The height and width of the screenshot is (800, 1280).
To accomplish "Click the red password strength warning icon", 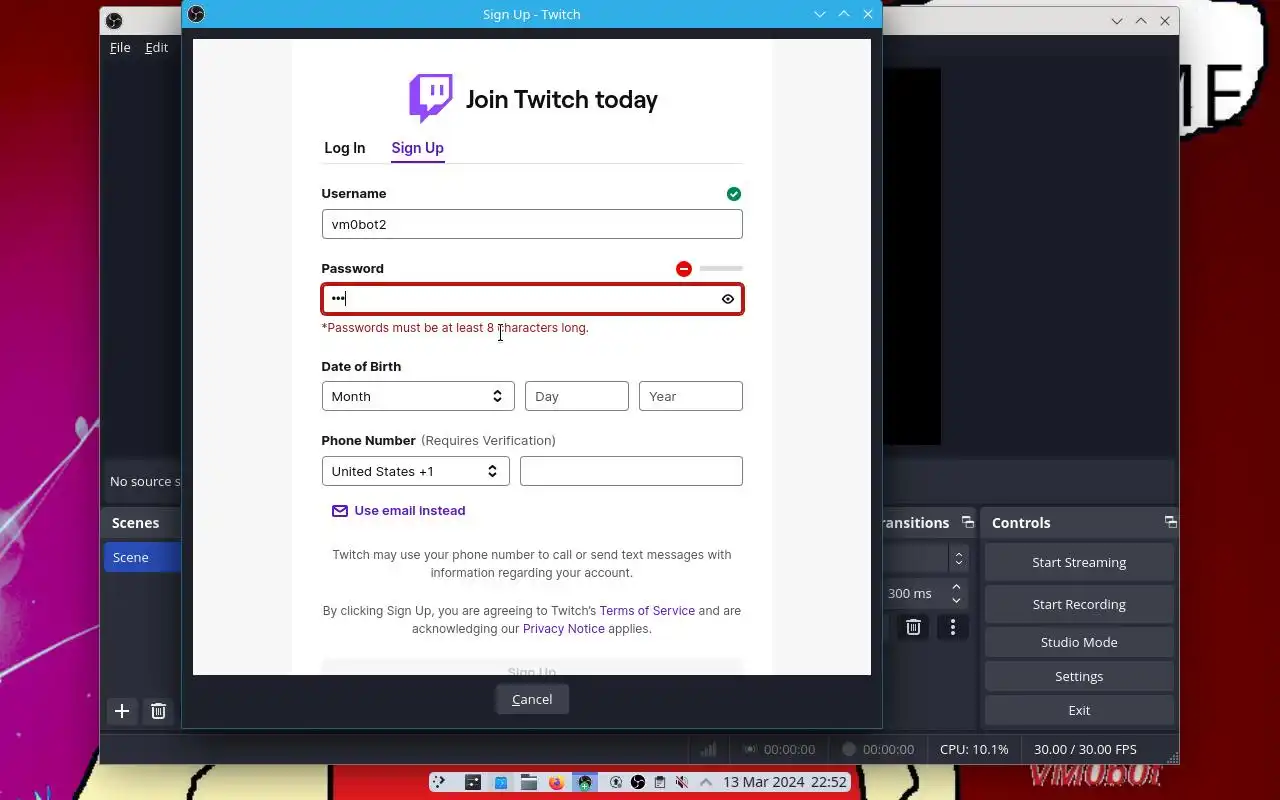I will coord(684,269).
